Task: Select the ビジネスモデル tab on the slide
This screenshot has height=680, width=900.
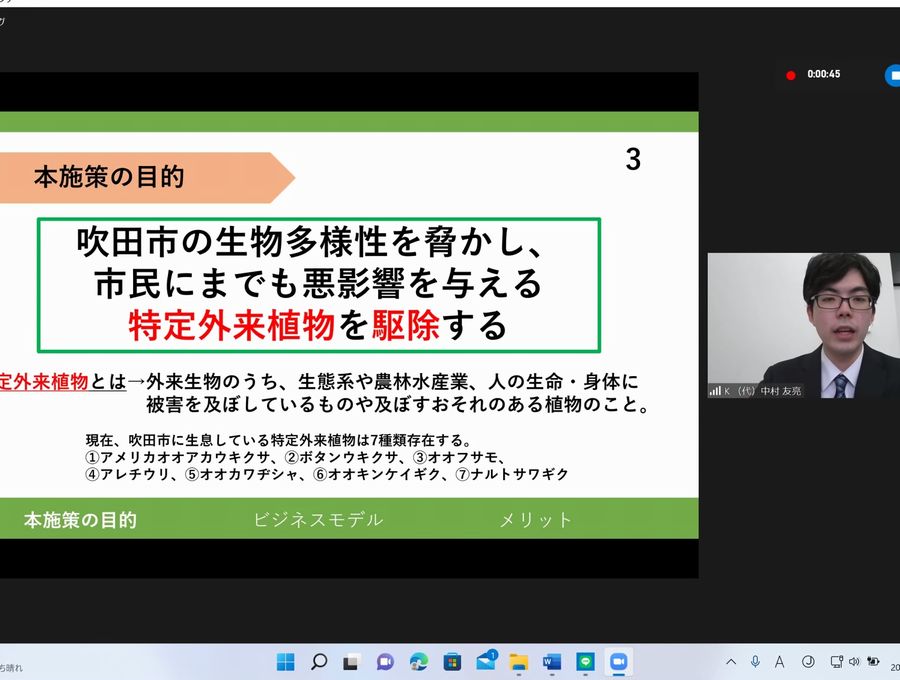Action: tap(318, 520)
